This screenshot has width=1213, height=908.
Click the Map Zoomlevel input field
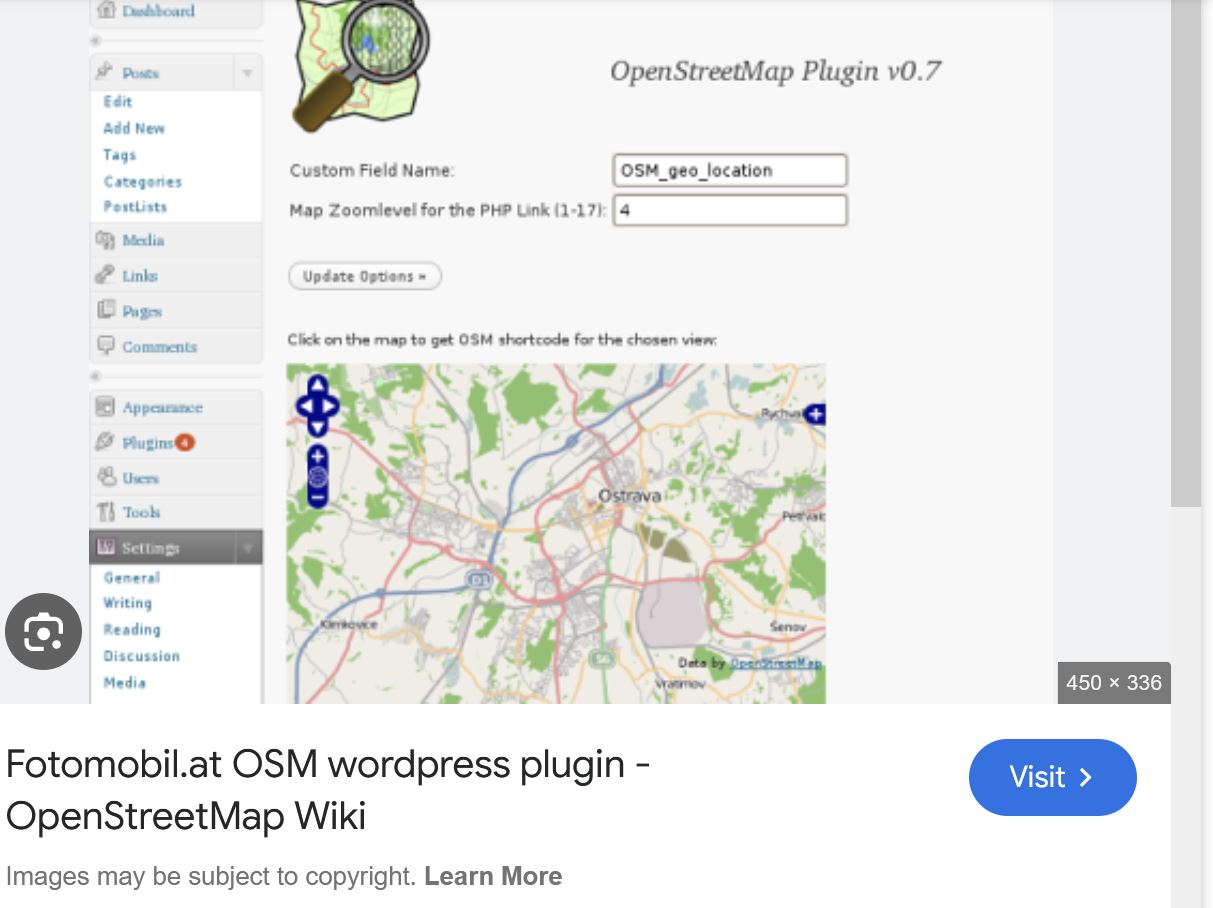[x=730, y=210]
